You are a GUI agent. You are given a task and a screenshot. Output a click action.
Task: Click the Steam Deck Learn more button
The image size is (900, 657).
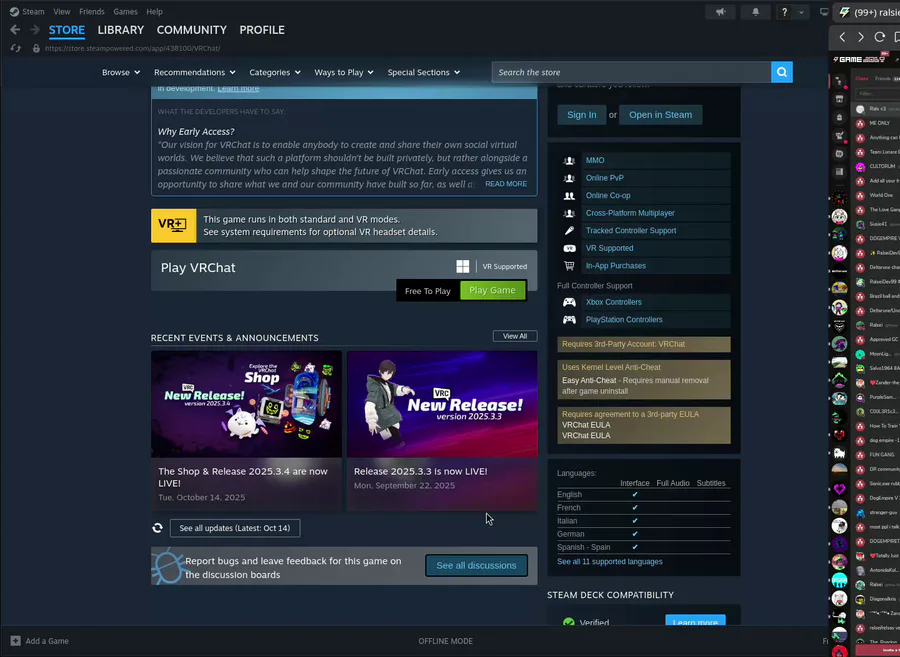click(695, 622)
